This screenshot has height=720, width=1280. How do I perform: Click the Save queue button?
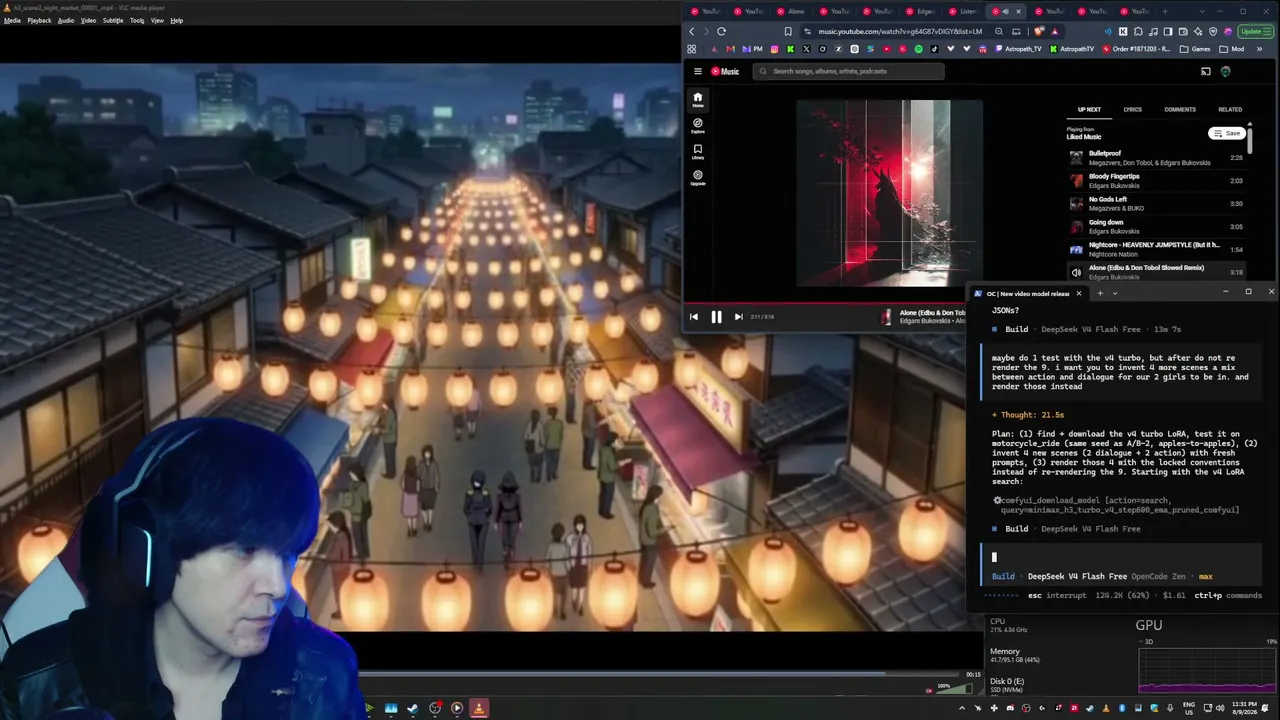coord(1227,133)
